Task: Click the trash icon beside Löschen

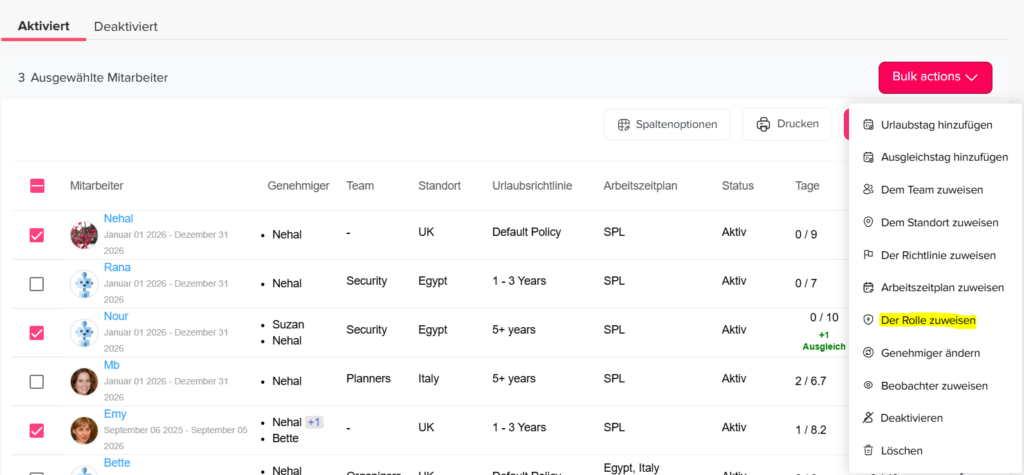Action: (x=868, y=450)
